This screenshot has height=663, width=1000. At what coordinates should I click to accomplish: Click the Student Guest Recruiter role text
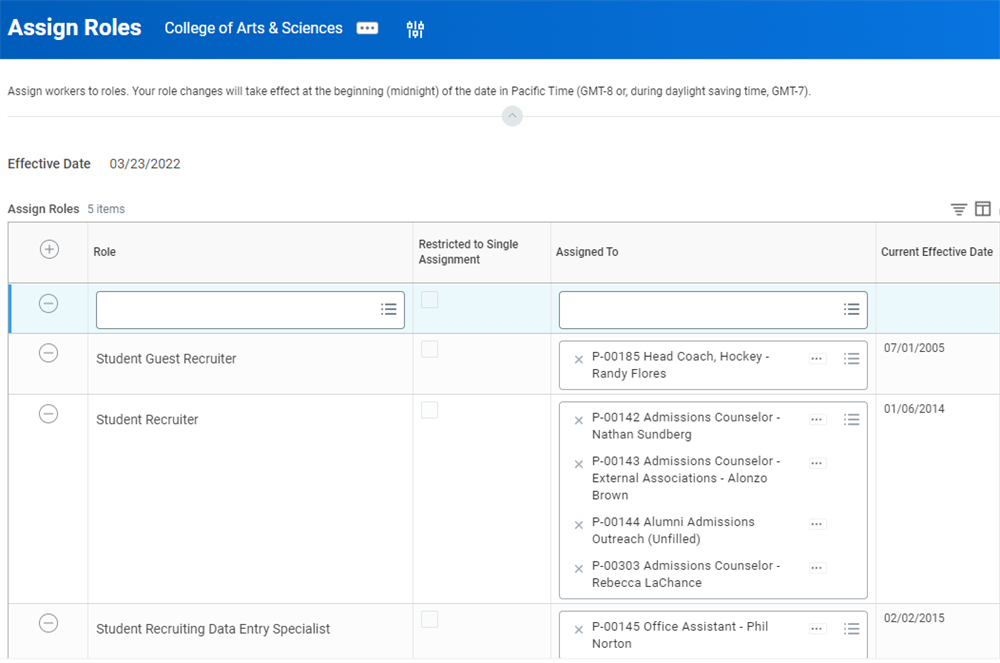166,359
